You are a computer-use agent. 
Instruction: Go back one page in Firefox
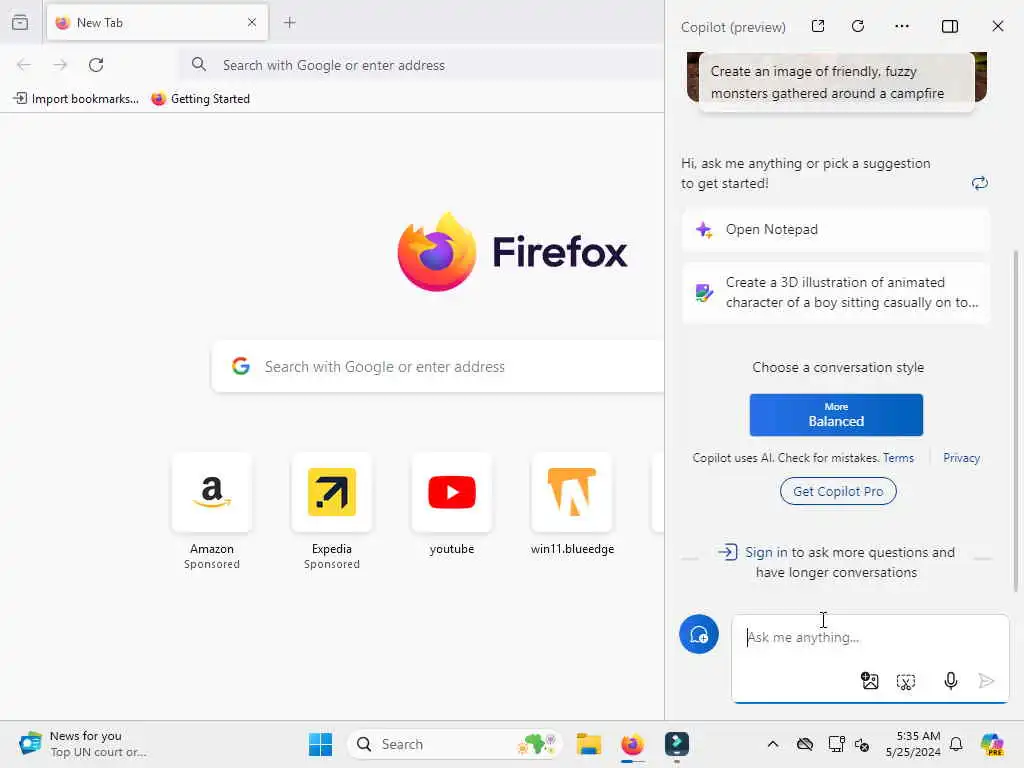(x=24, y=65)
